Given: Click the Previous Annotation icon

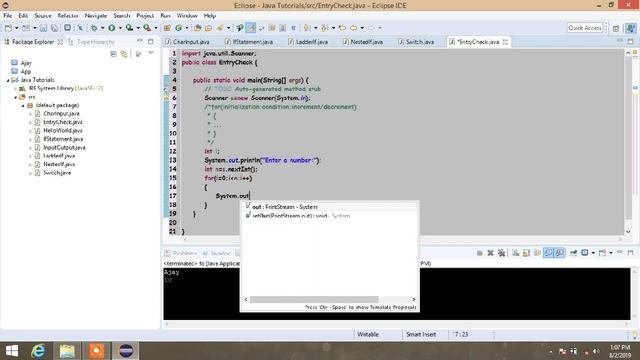Looking at the screenshot, I should click(x=324, y=28).
